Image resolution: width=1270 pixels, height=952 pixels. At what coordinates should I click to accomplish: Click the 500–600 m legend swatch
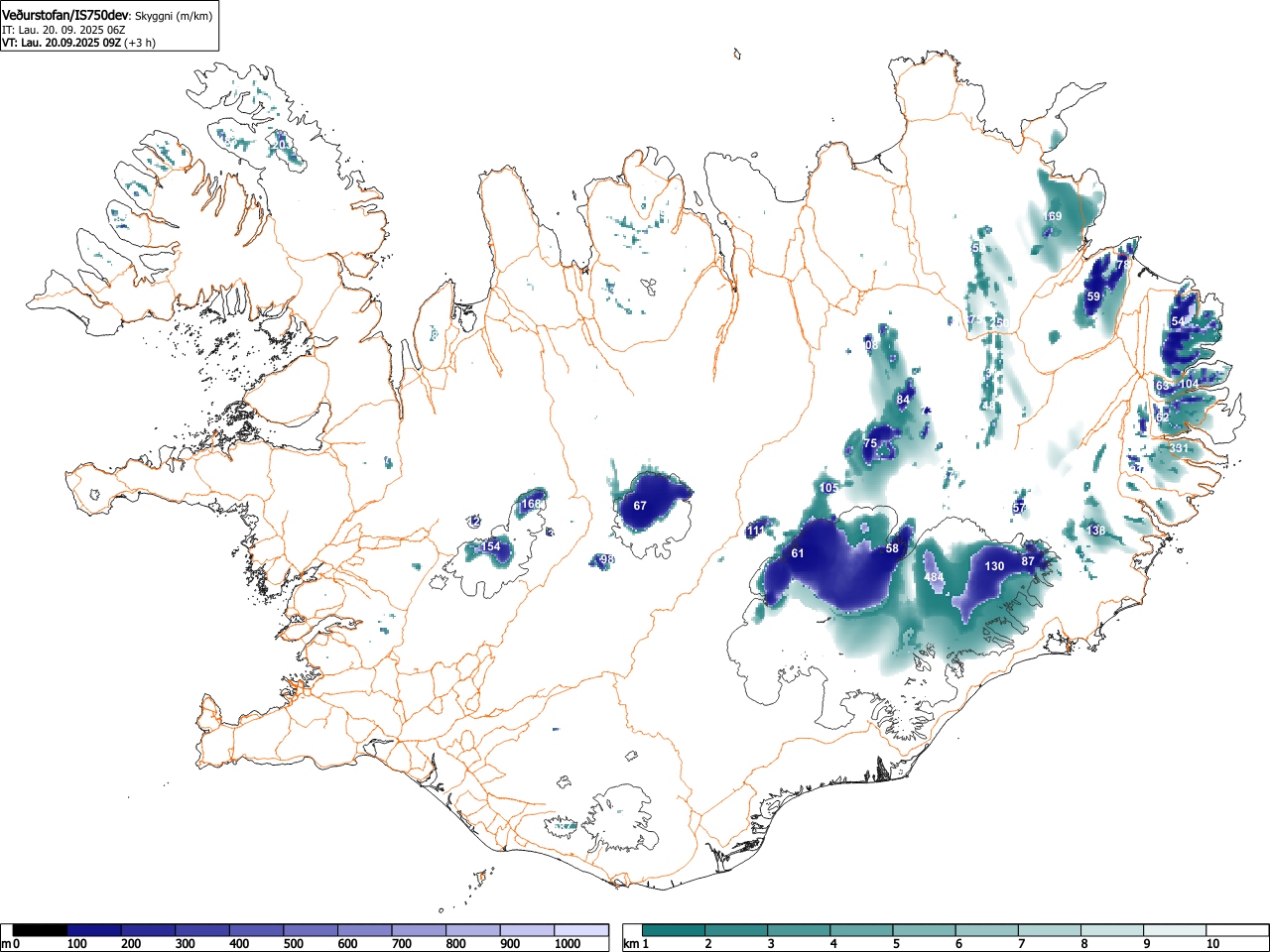point(311,930)
